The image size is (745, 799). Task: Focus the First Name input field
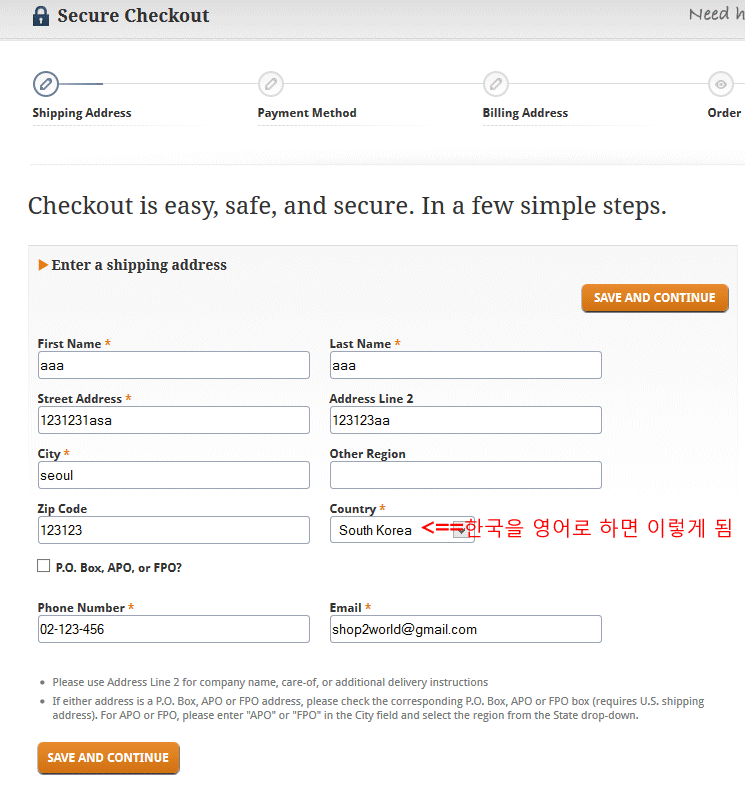[x=174, y=365]
